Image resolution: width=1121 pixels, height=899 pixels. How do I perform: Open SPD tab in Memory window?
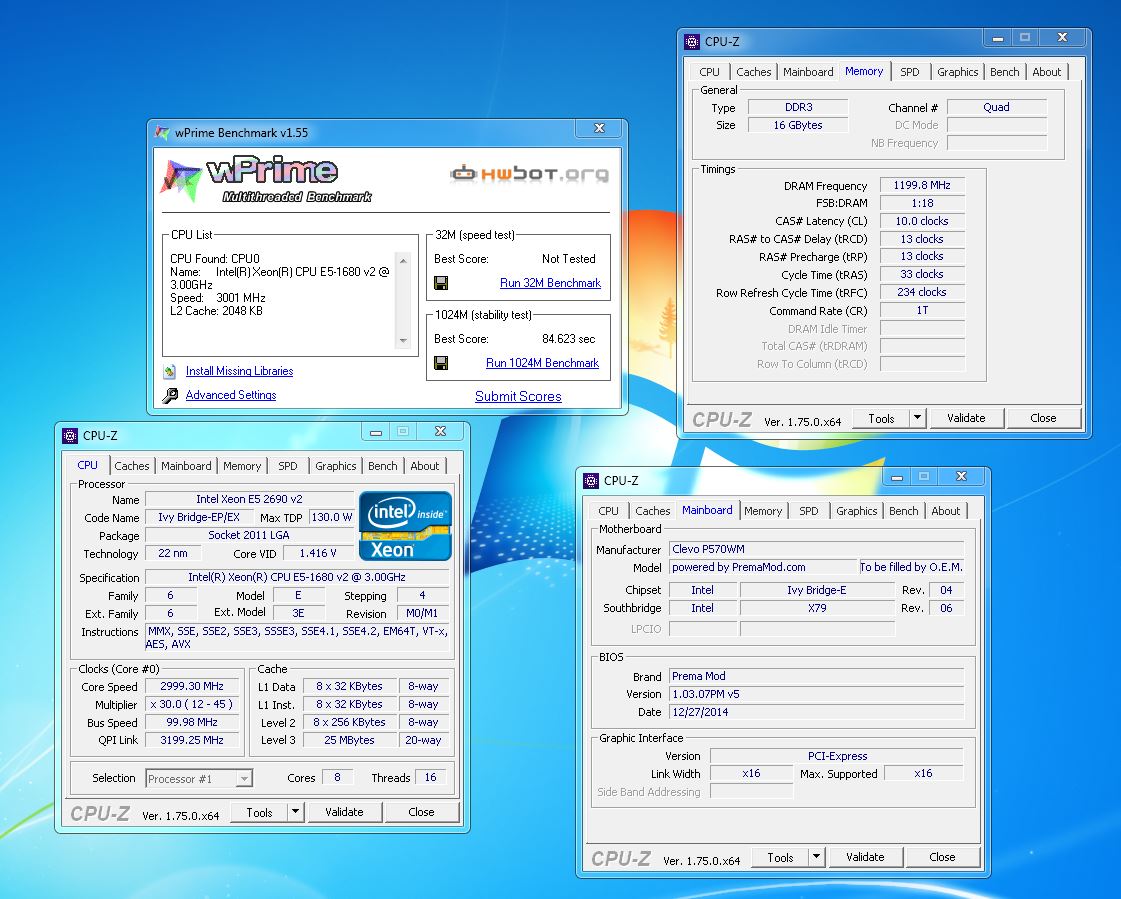pyautogui.click(x=909, y=72)
